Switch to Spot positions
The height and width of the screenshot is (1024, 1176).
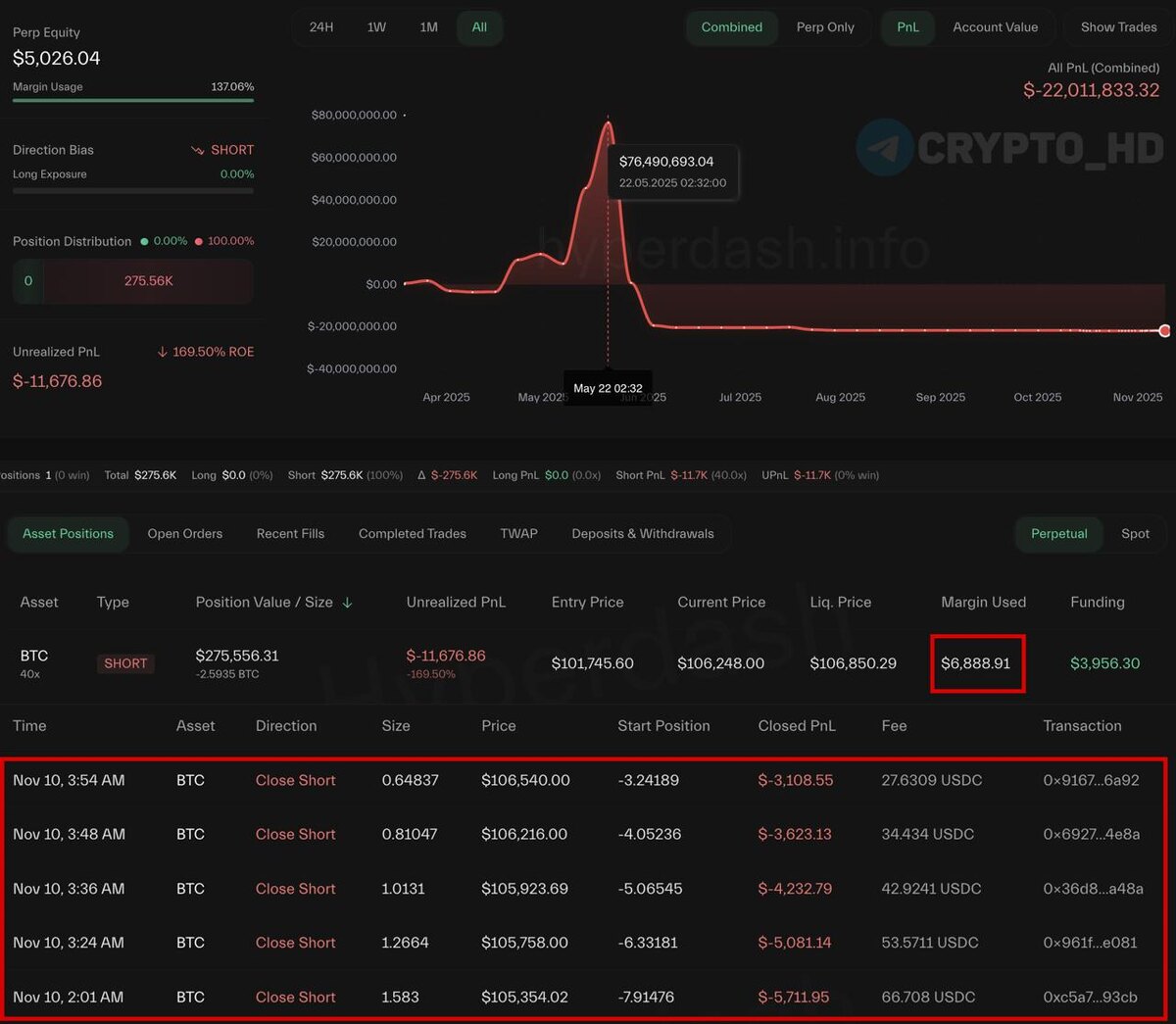(x=1135, y=534)
